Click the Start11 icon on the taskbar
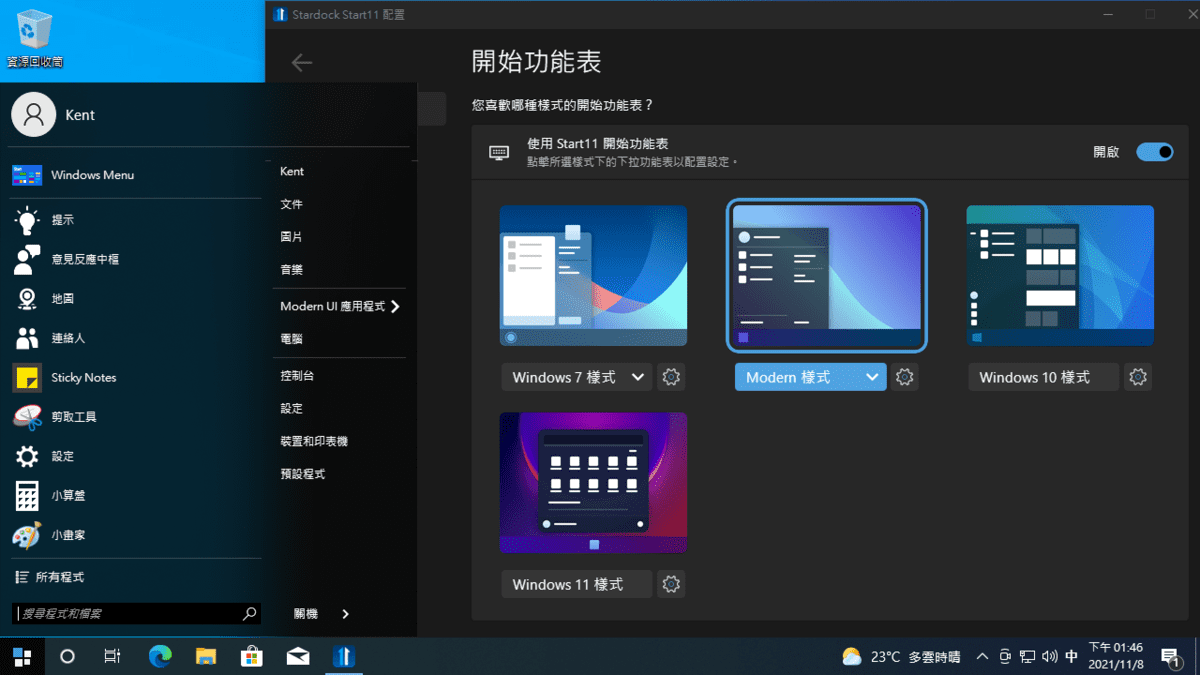 click(343, 656)
